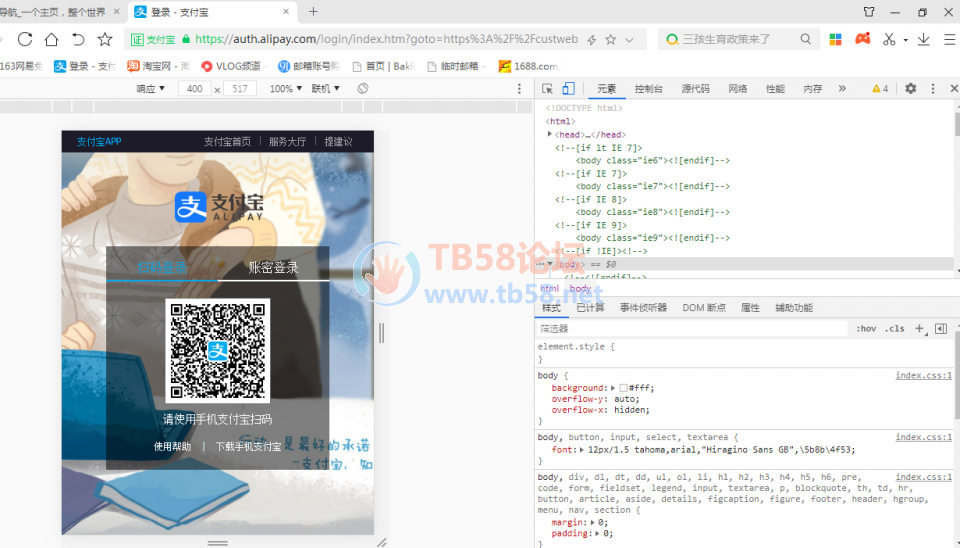Expand the head element in DOM tree
This screenshot has width=960, height=548.
550,134
